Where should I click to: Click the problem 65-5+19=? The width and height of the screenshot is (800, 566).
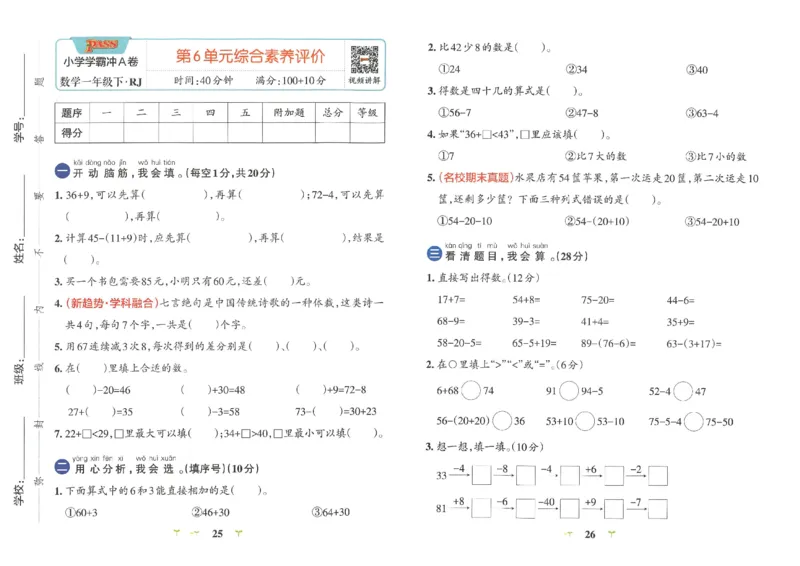click(534, 343)
